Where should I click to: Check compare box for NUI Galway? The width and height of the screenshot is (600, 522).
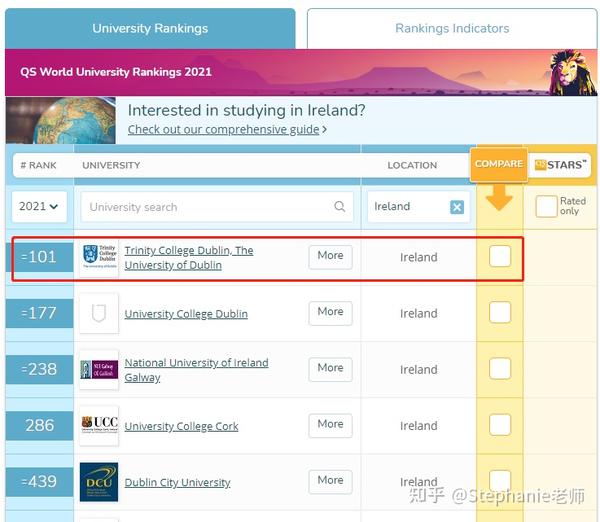(500, 369)
